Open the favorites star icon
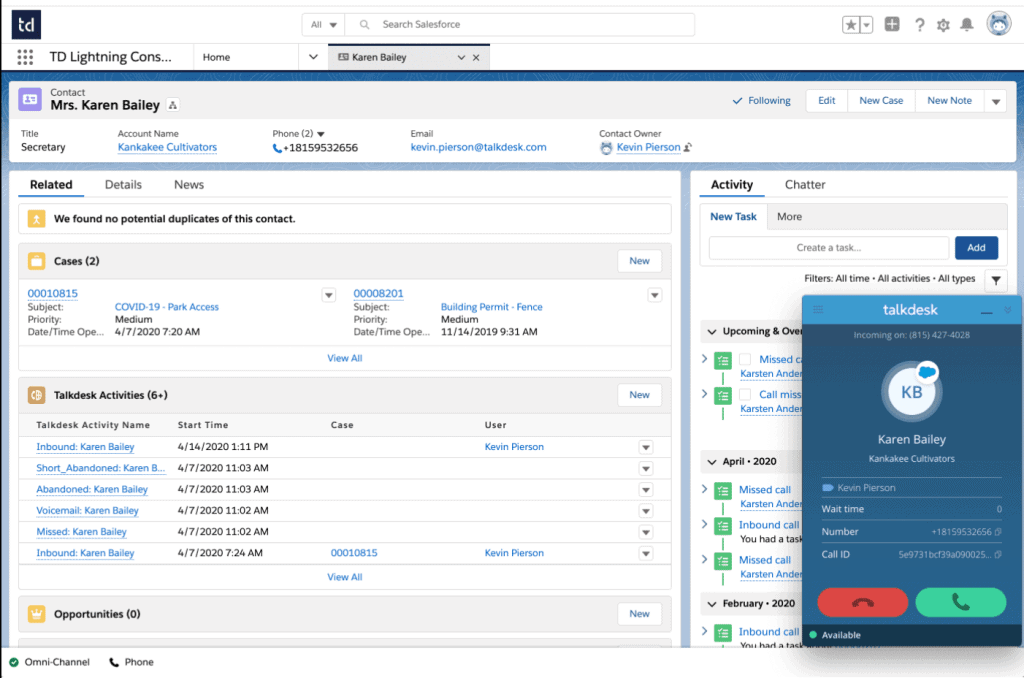This screenshot has width=1024, height=678. coord(851,25)
